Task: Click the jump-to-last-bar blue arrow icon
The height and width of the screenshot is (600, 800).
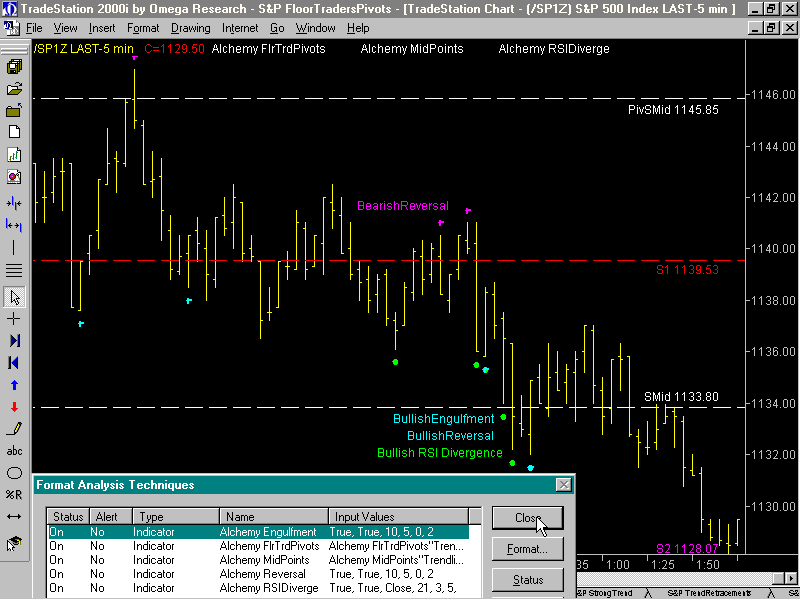Action: (14, 341)
